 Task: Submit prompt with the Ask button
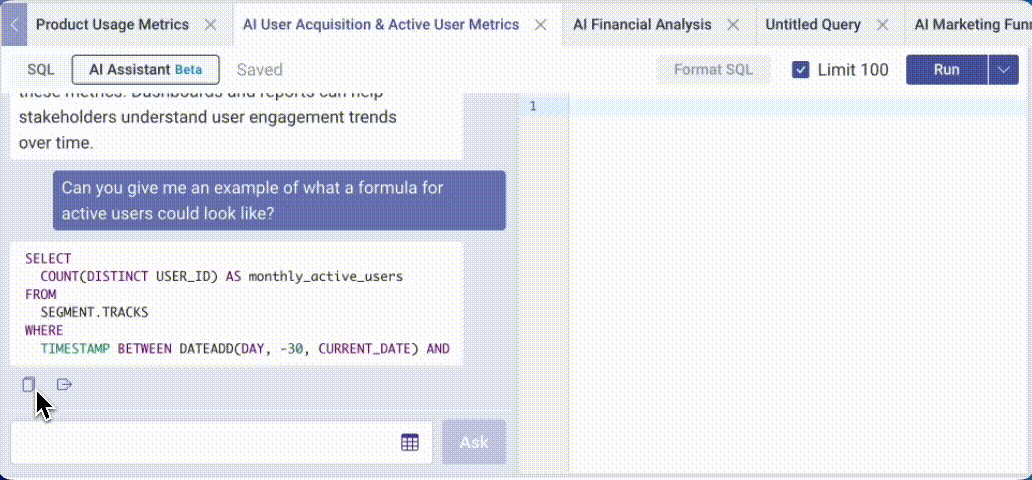tap(474, 442)
